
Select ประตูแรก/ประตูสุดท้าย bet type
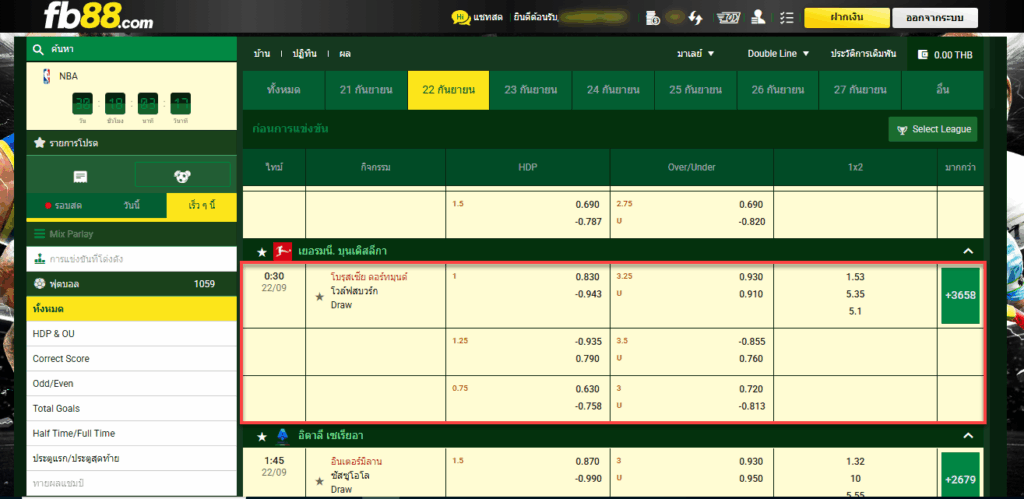pos(131,459)
